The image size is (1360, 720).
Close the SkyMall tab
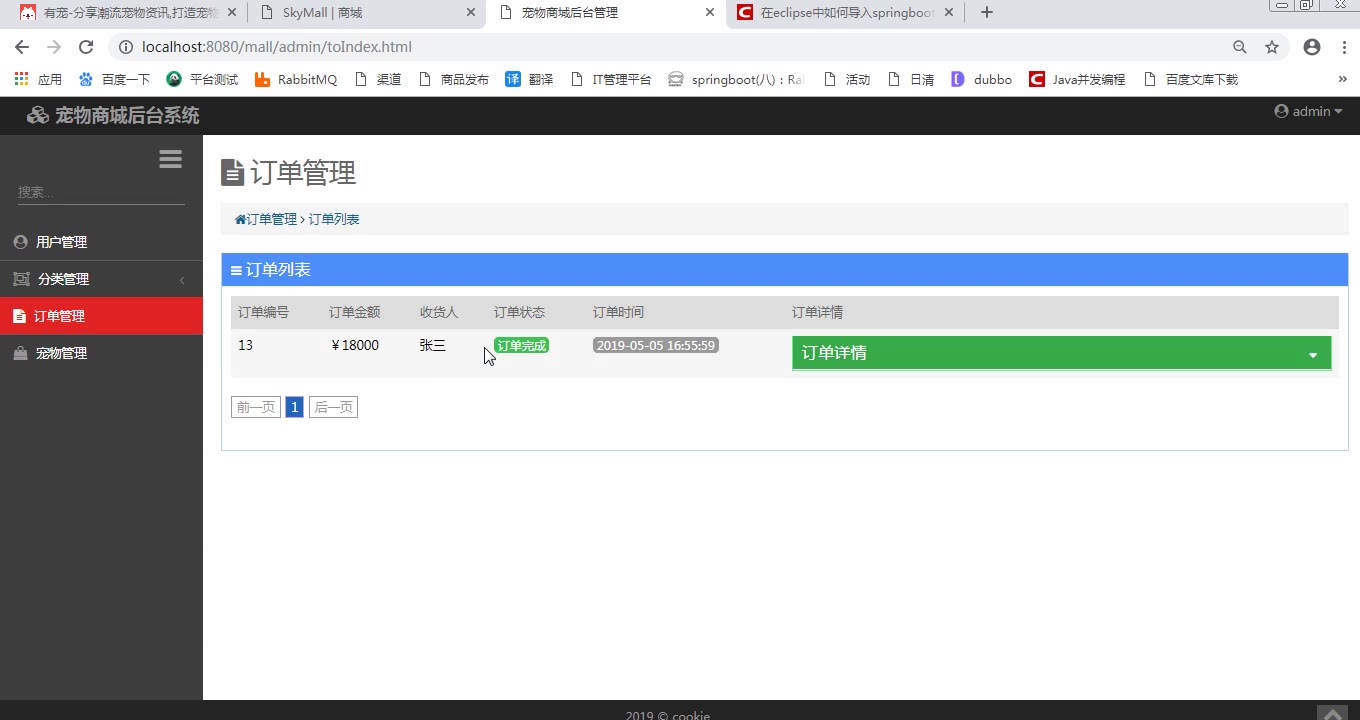point(471,13)
